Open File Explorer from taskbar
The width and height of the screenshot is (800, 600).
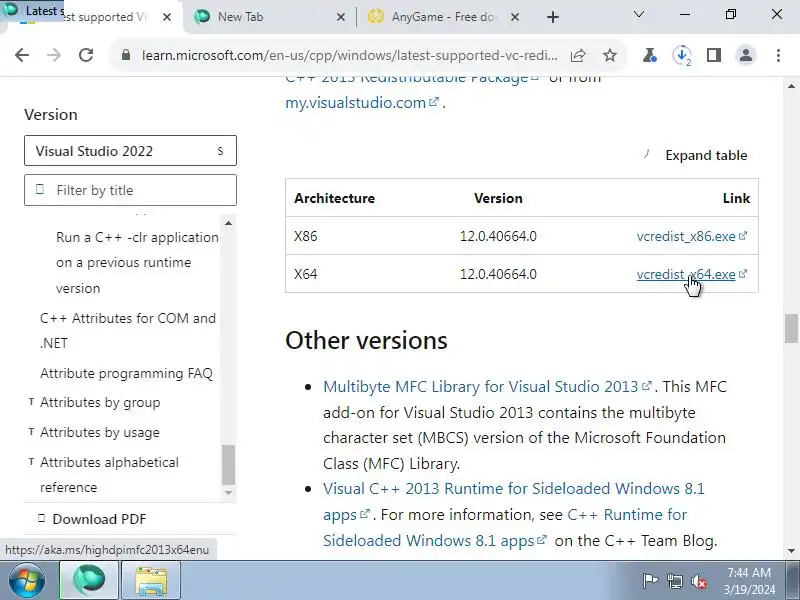pos(151,580)
